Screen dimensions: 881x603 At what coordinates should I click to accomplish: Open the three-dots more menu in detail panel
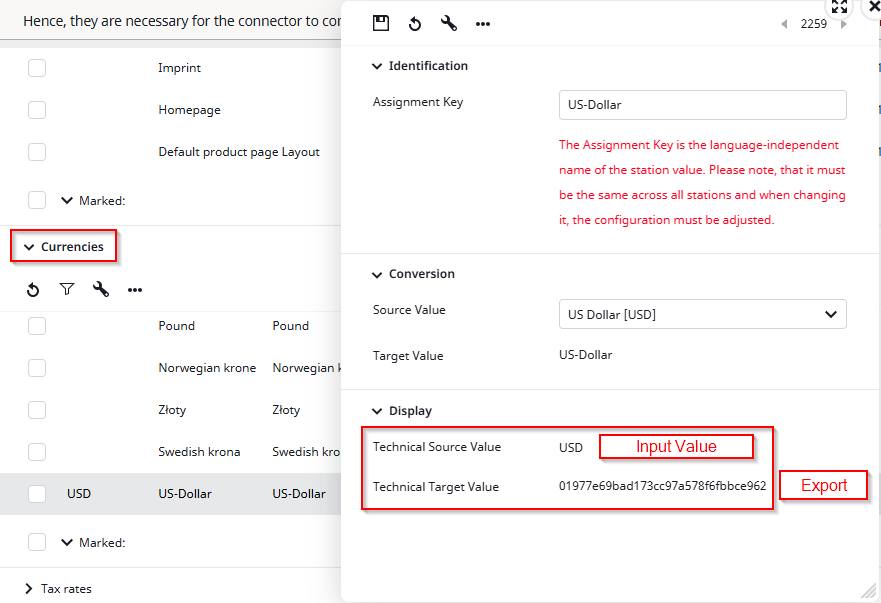[x=483, y=24]
